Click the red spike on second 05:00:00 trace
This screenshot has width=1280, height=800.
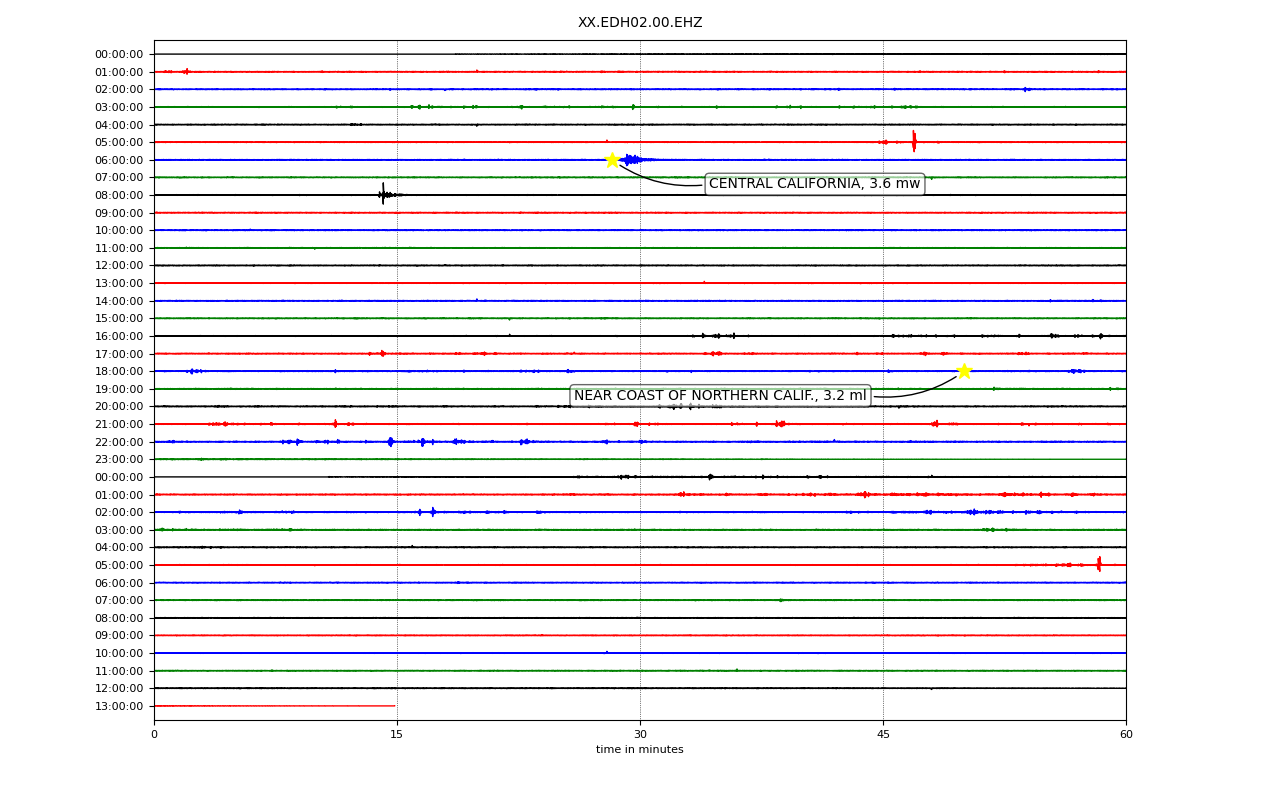(x=1099, y=564)
